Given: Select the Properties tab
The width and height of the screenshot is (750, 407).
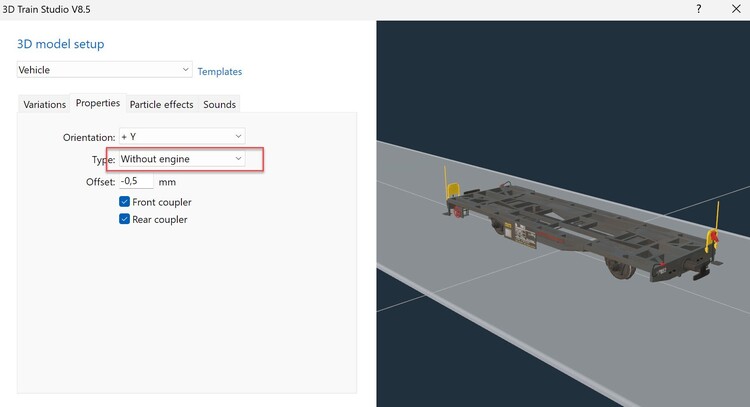Looking at the screenshot, I should click(98, 103).
